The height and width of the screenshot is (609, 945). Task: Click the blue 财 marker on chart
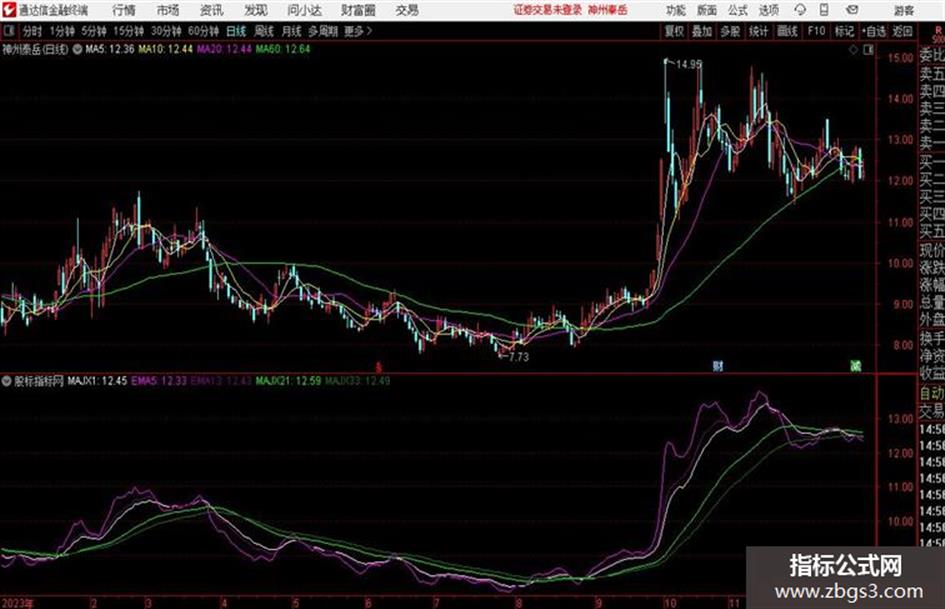tap(717, 366)
